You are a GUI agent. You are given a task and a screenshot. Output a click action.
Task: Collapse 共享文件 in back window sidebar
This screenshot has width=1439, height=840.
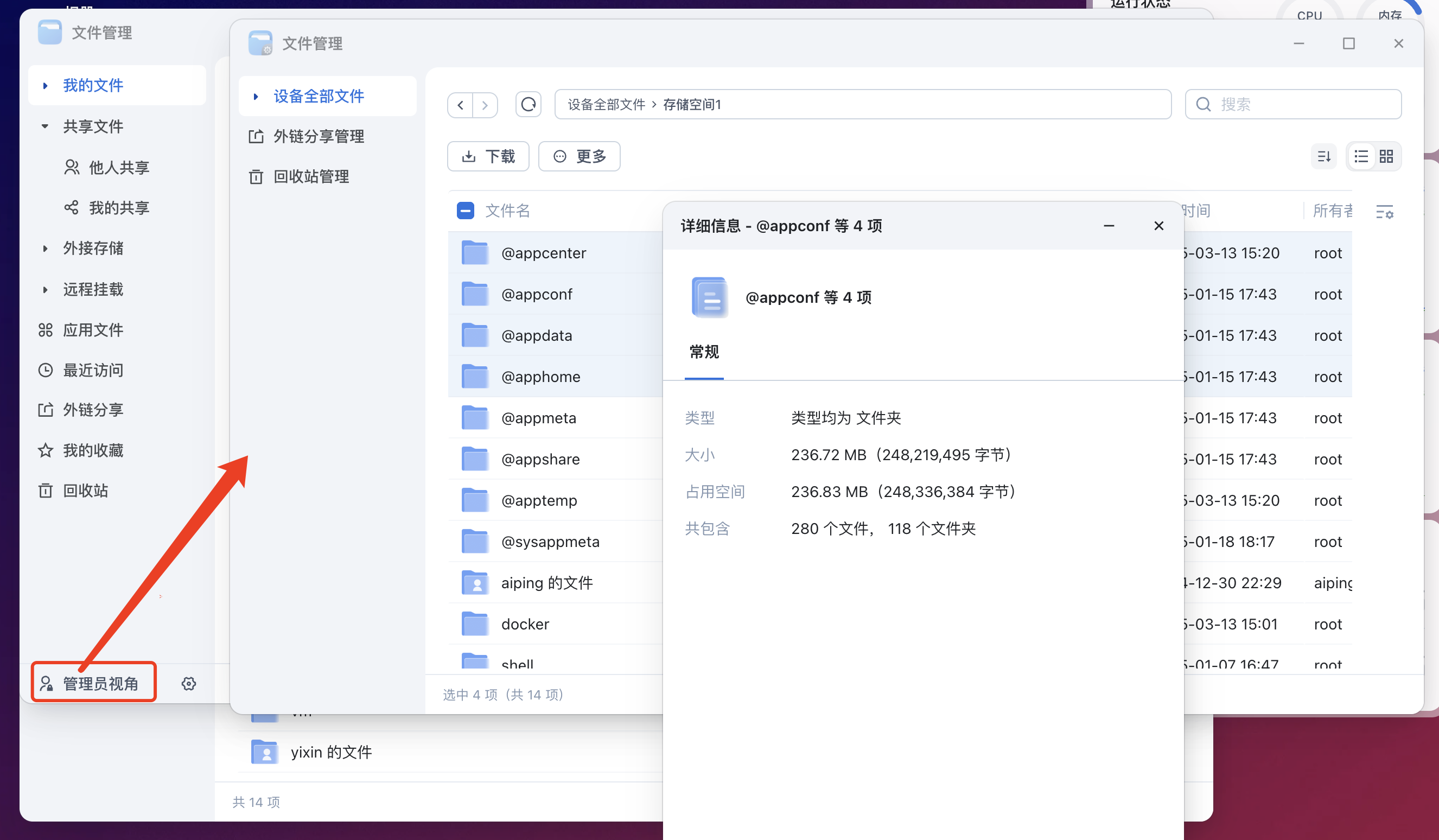pos(45,126)
